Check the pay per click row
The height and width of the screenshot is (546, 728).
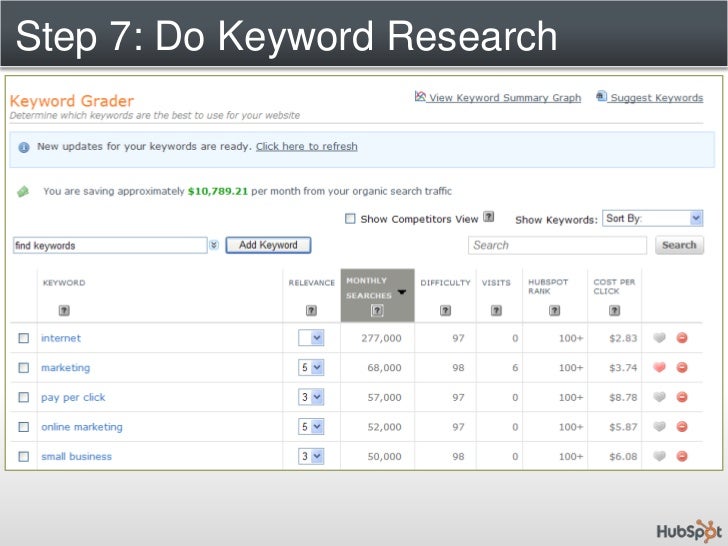[24, 397]
